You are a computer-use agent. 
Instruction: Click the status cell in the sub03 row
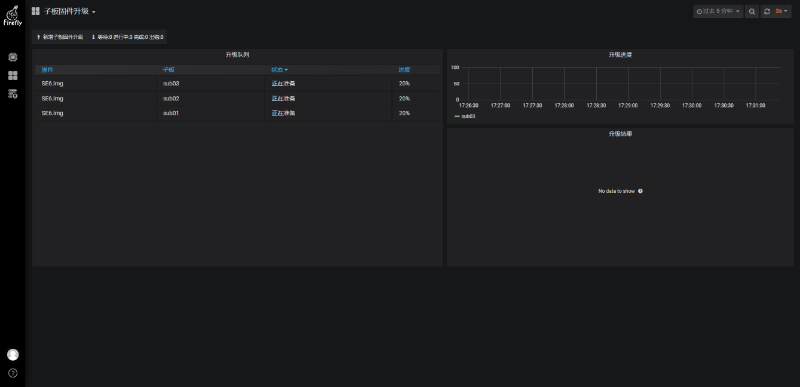click(328, 83)
